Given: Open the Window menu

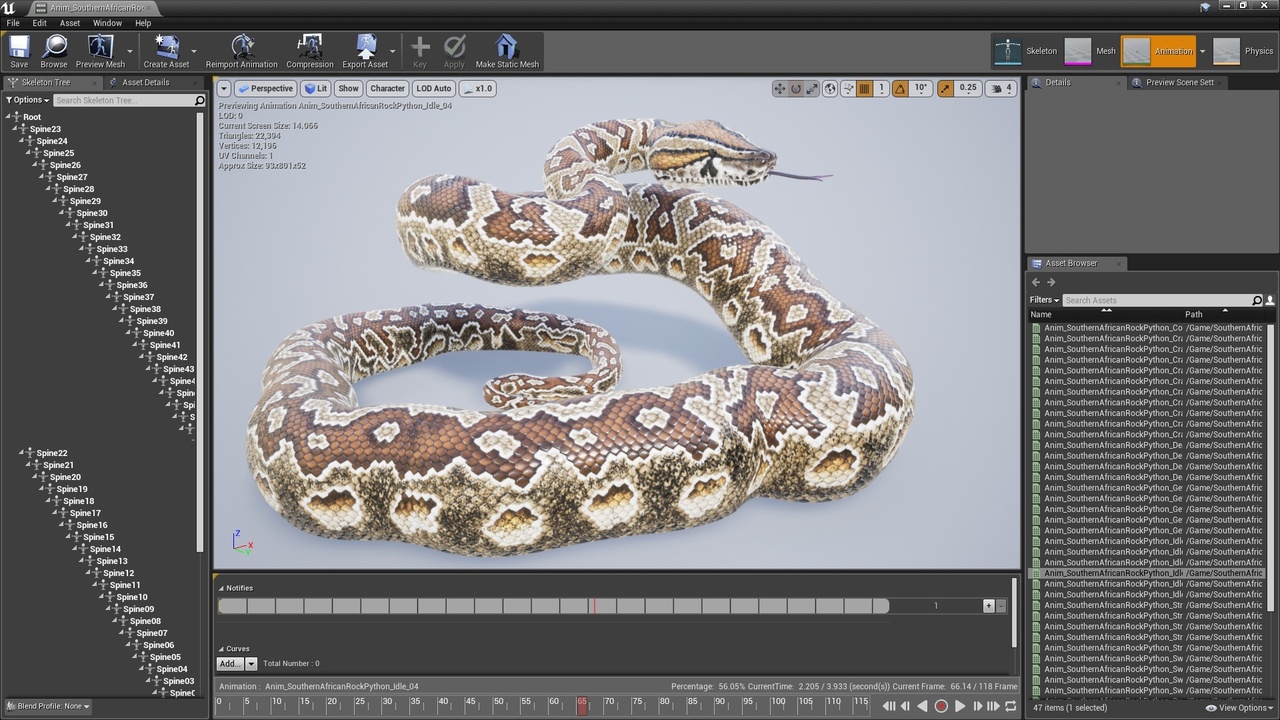Looking at the screenshot, I should (108, 23).
